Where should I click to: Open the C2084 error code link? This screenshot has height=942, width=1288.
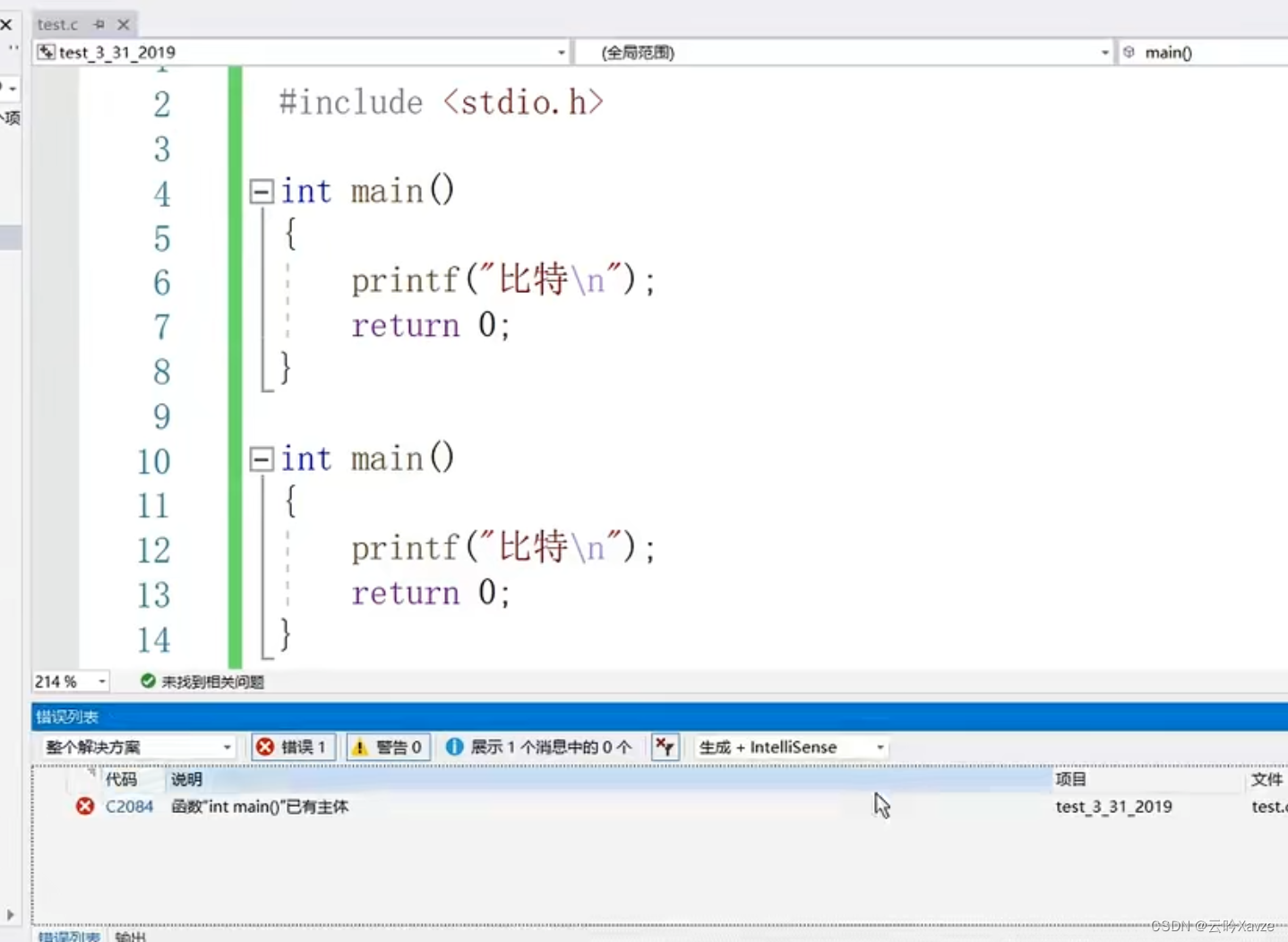coord(129,807)
